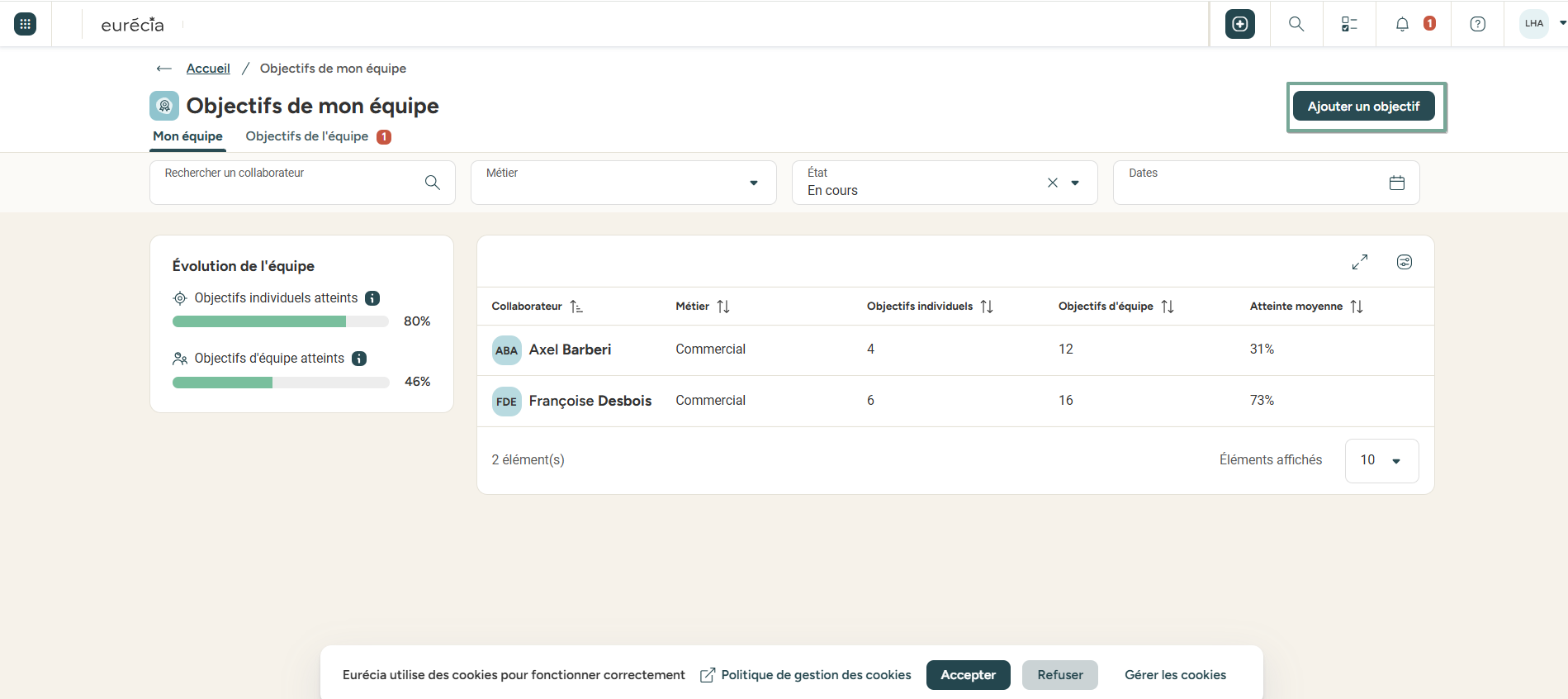Image resolution: width=1568 pixels, height=699 pixels.
Task: Focus the Rechercher un collaborateur field
Action: (302, 183)
